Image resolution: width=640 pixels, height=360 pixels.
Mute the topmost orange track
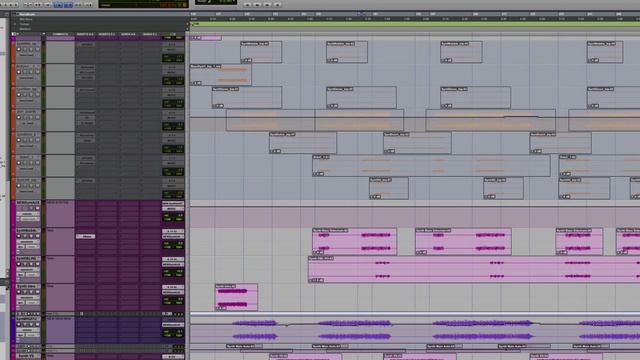coord(37,49)
